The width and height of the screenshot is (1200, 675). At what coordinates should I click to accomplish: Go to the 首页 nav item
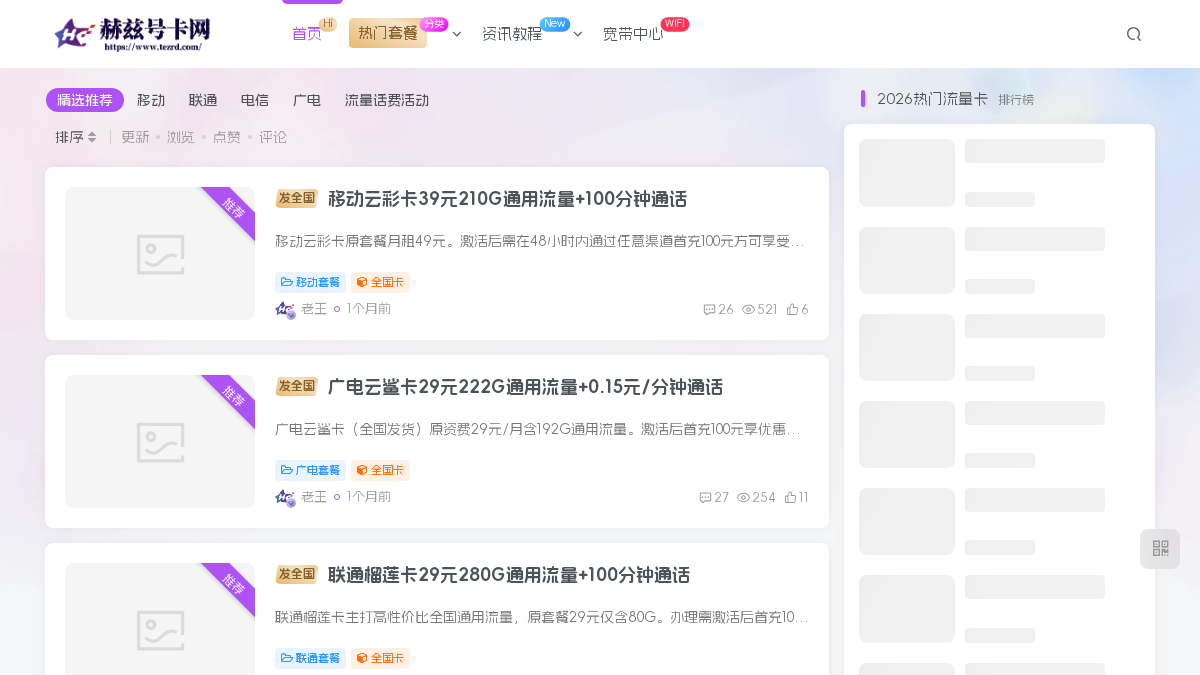pos(307,34)
